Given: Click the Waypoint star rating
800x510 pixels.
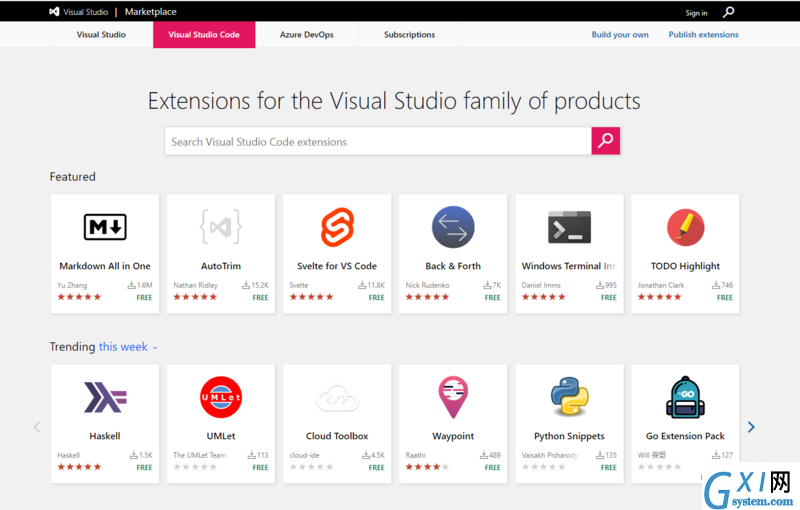Looking at the screenshot, I should click(427, 467).
